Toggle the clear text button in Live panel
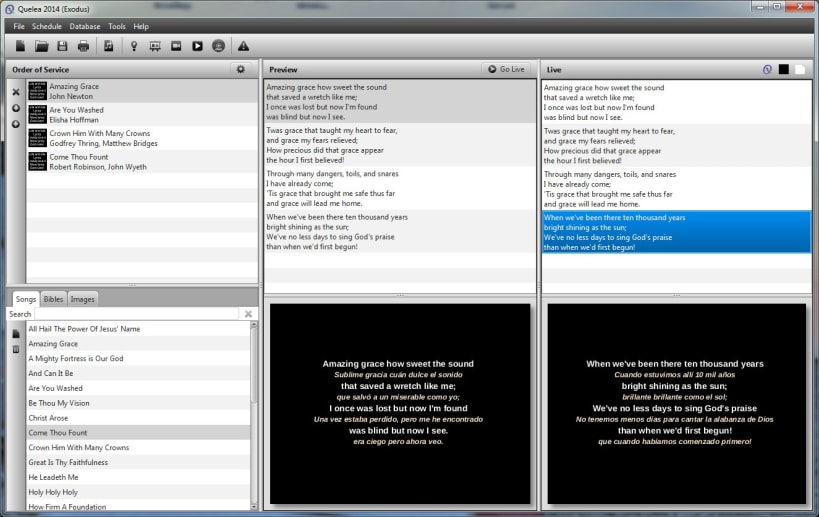This screenshot has width=819, height=517. point(800,69)
